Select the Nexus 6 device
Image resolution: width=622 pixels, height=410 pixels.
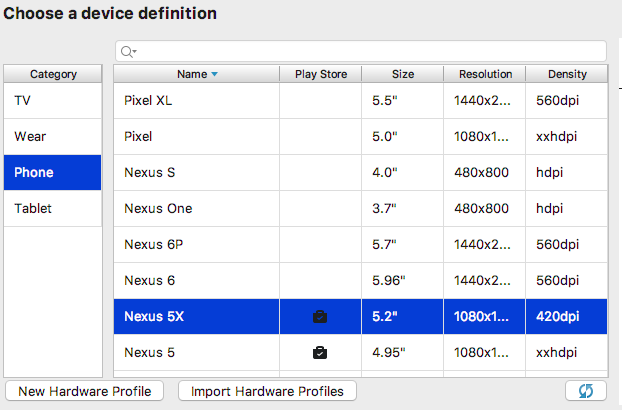pyautogui.click(x=150, y=280)
